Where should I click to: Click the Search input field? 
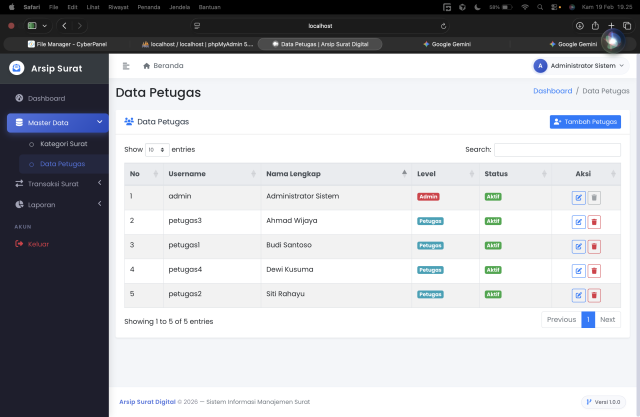[557, 149]
